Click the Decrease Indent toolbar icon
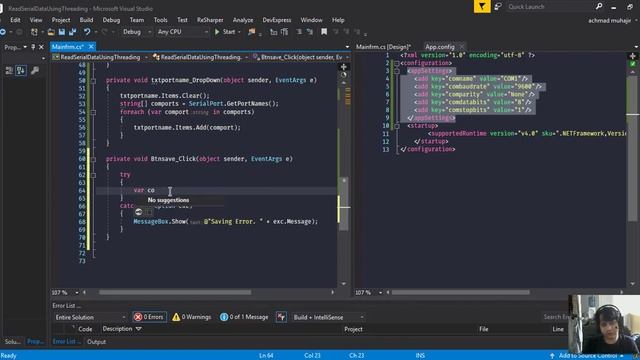Screen dimensions: 640x360 pos(273,32)
